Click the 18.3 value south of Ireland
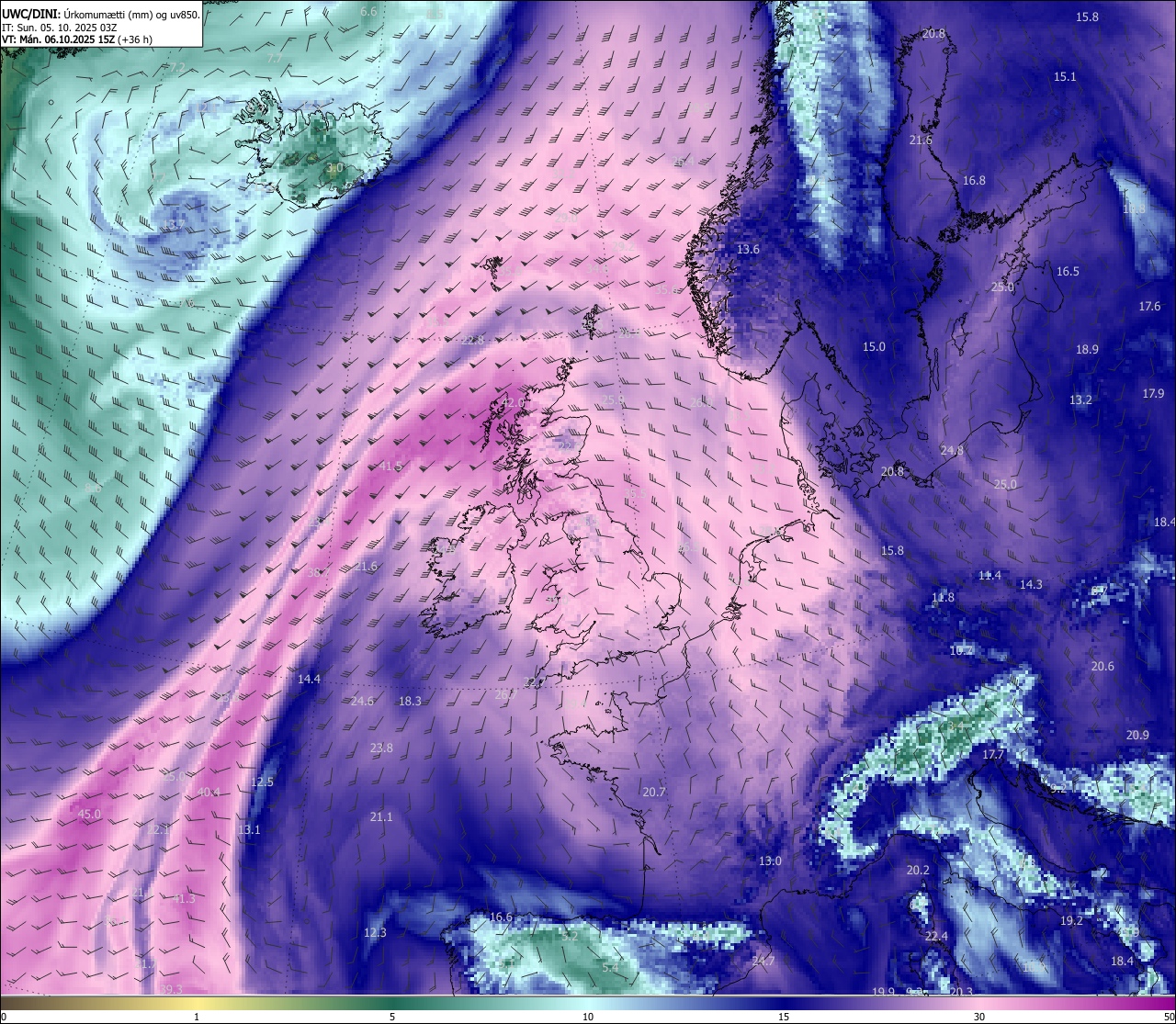This screenshot has width=1176, height=1024. (x=410, y=702)
